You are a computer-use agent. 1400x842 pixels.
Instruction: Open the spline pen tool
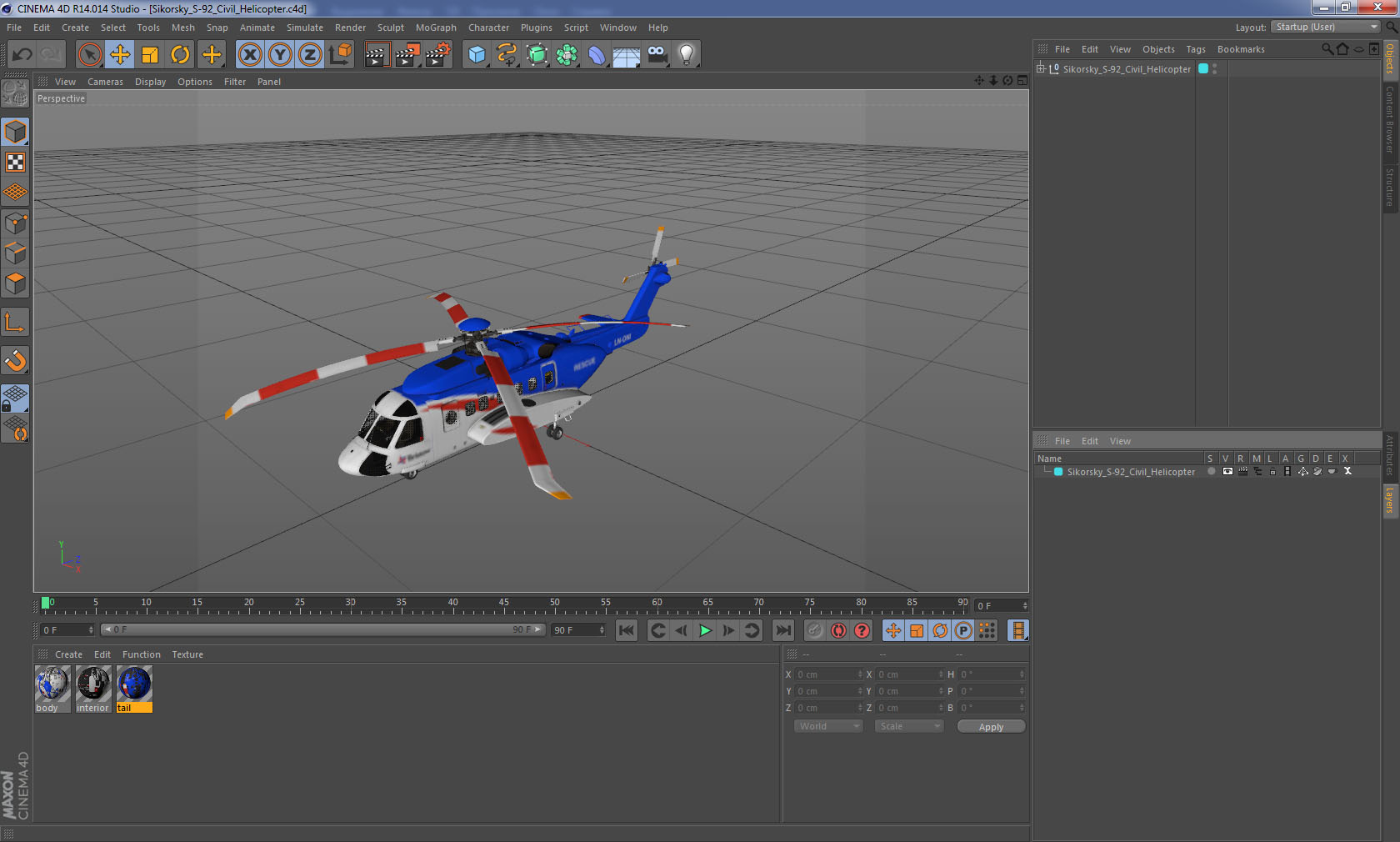[x=507, y=55]
